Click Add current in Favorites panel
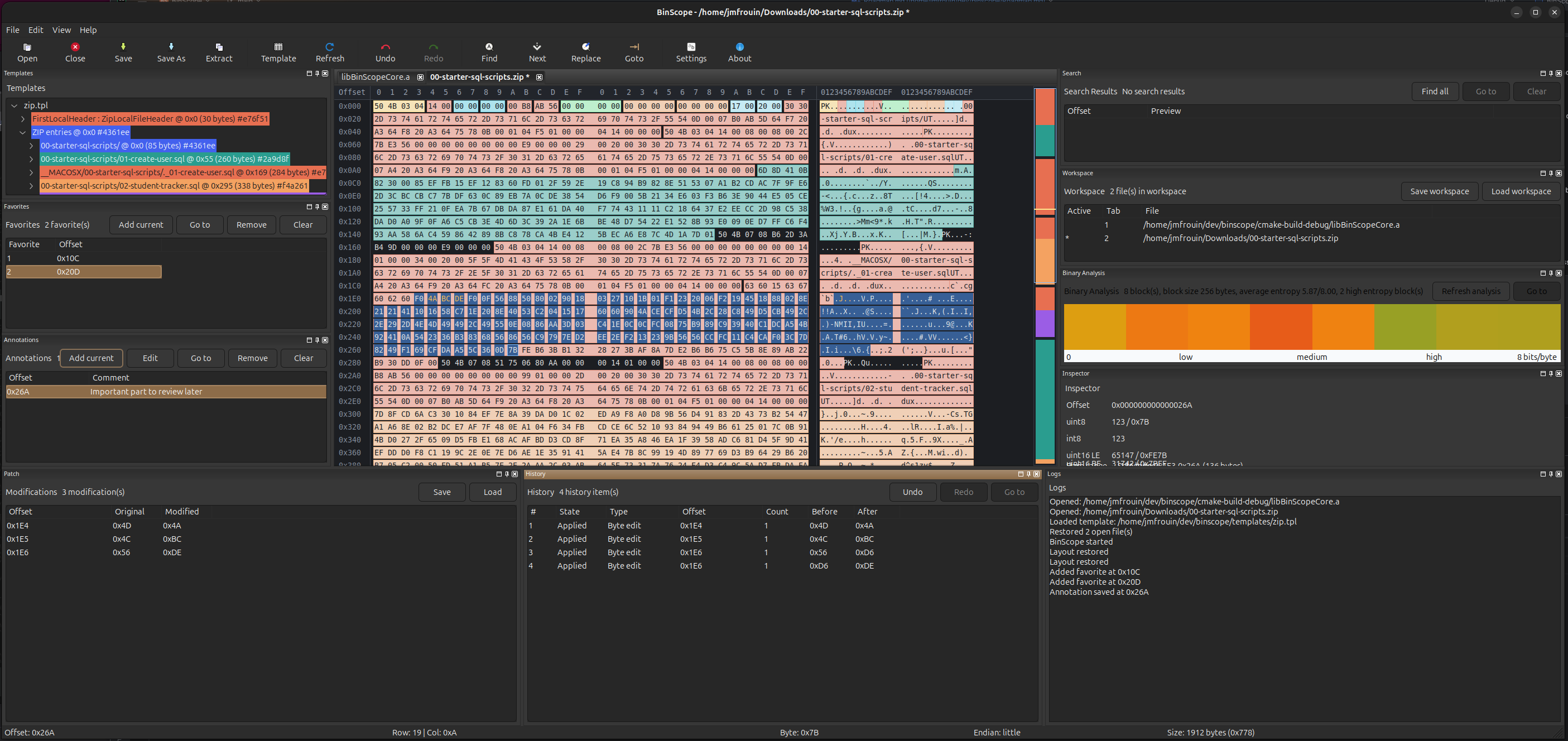The width and height of the screenshot is (1568, 741). (x=141, y=225)
